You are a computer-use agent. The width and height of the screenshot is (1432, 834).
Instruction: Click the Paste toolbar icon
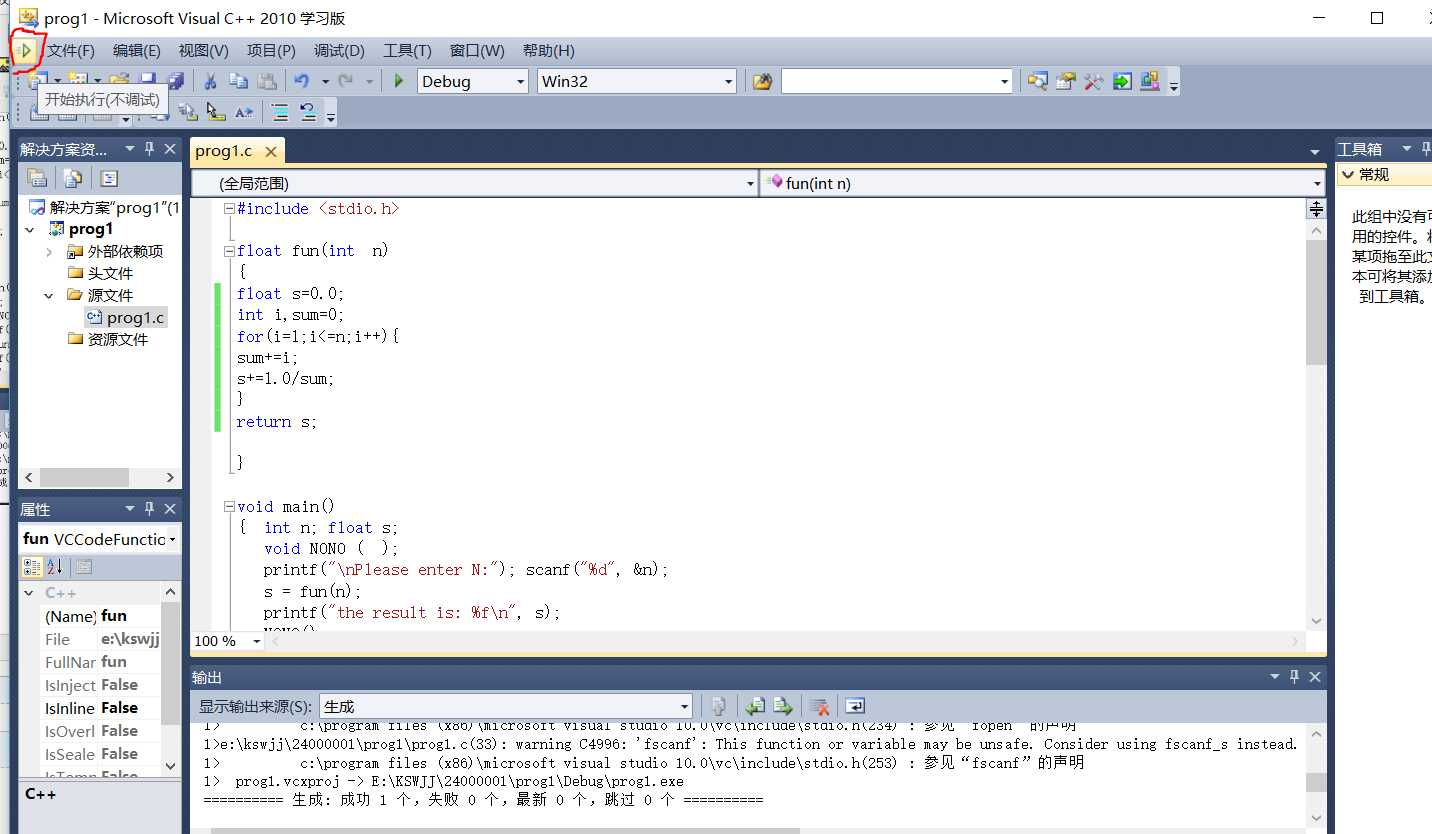click(267, 81)
